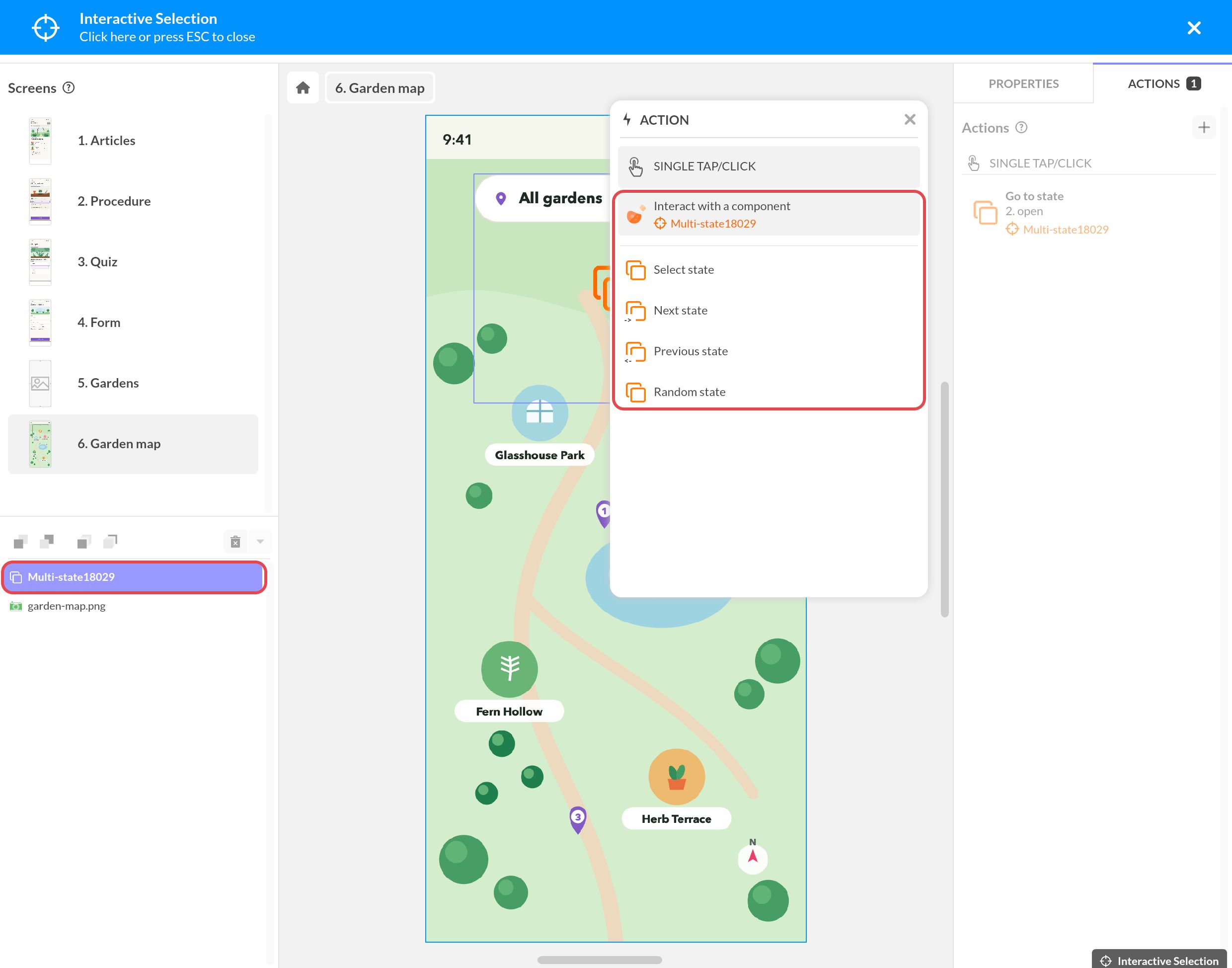Open Actions help icon
Viewport: 1232px width, 968px height.
click(1021, 128)
